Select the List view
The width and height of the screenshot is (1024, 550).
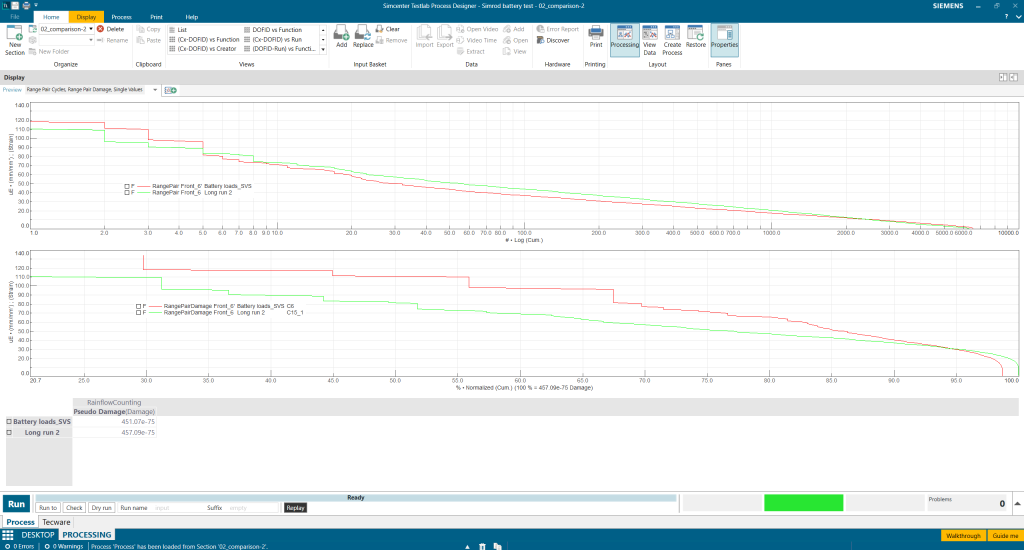coord(178,29)
